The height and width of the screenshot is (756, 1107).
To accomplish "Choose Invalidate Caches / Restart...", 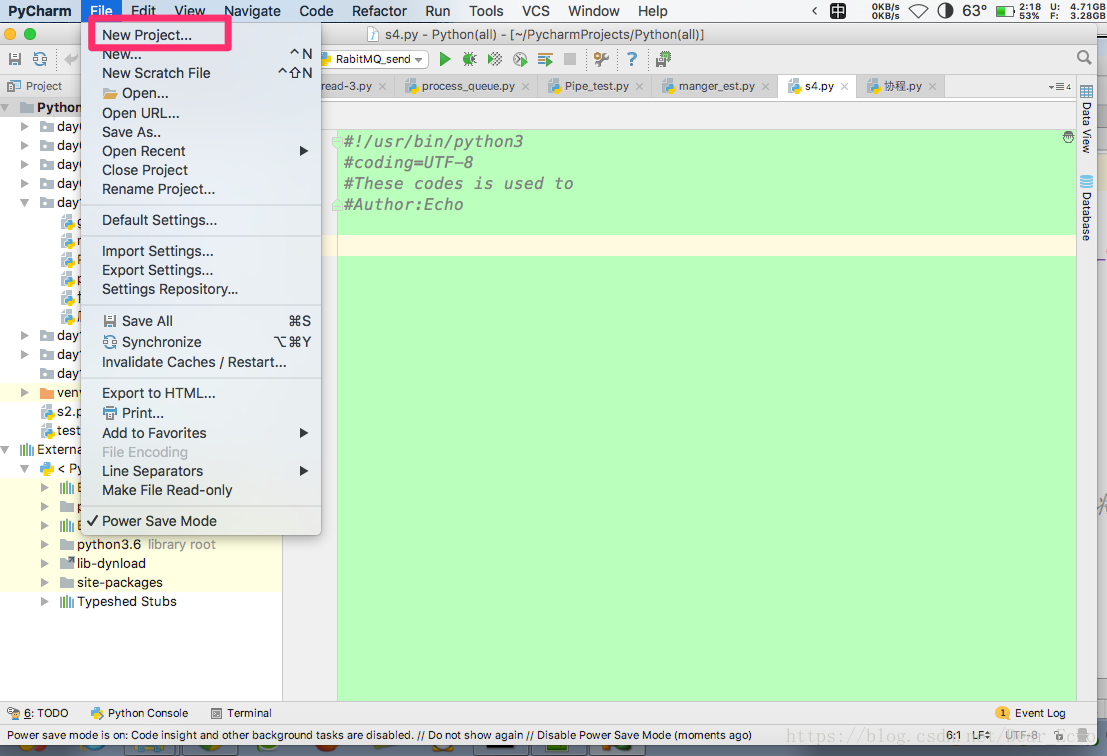I will (x=201, y=362).
